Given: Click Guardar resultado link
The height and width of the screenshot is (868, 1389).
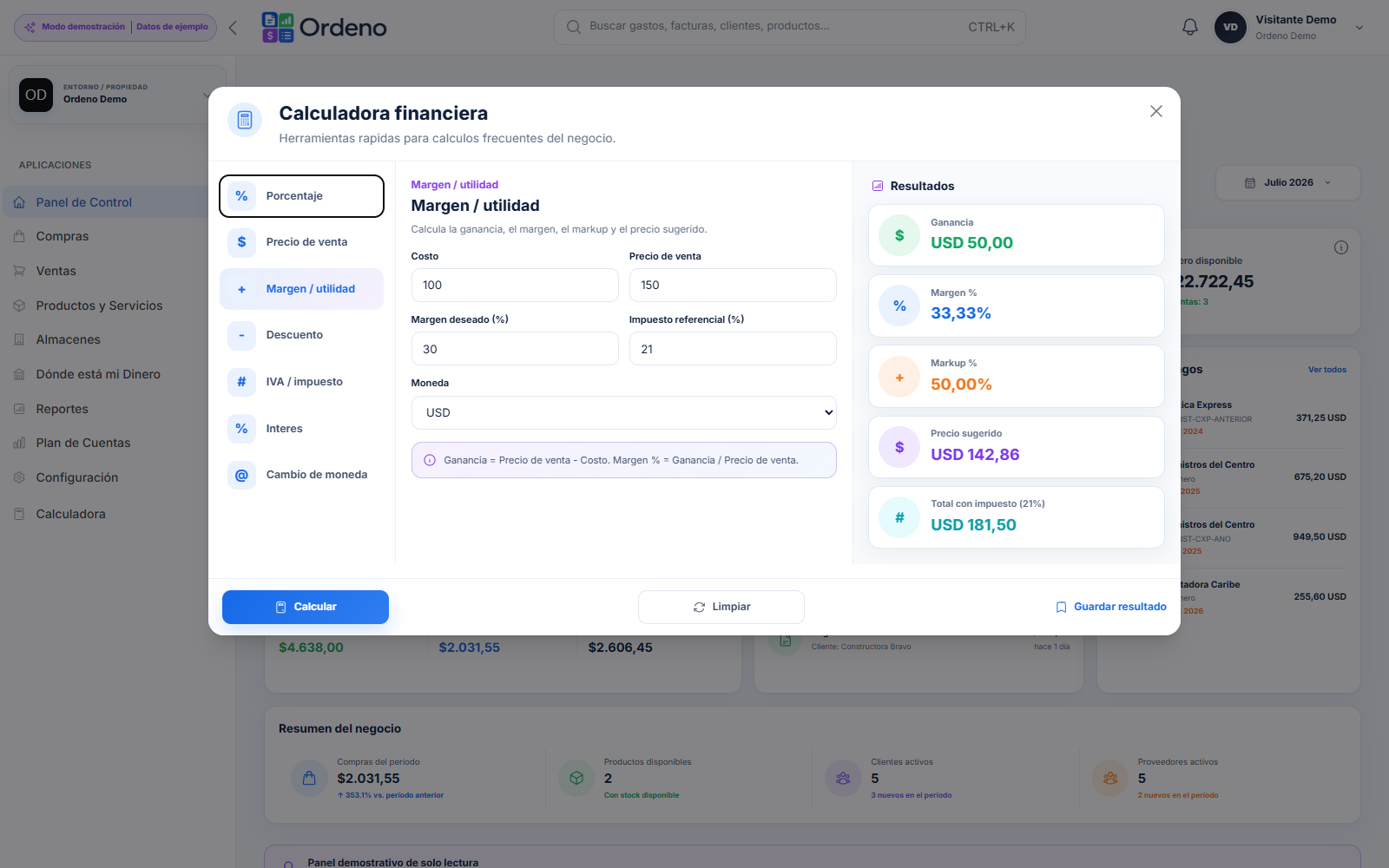Looking at the screenshot, I should tap(1111, 607).
